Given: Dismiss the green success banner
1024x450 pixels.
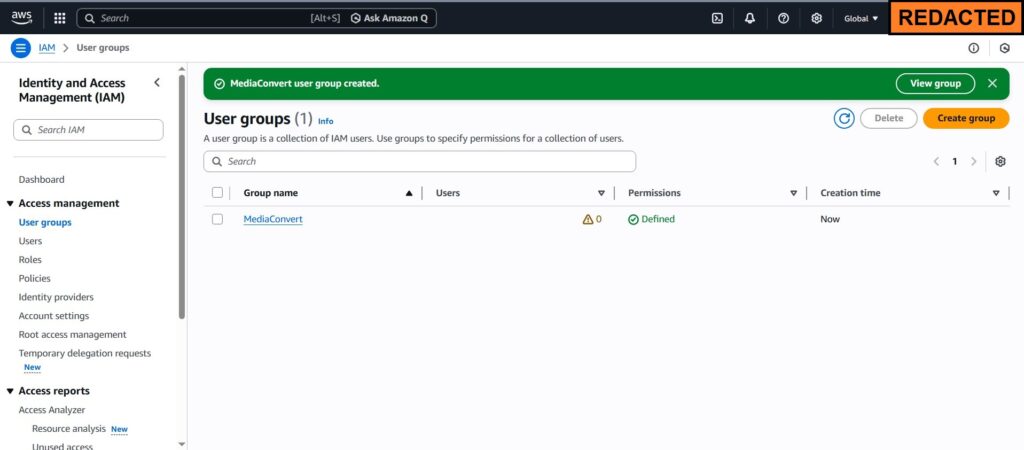Looking at the screenshot, I should click(992, 84).
